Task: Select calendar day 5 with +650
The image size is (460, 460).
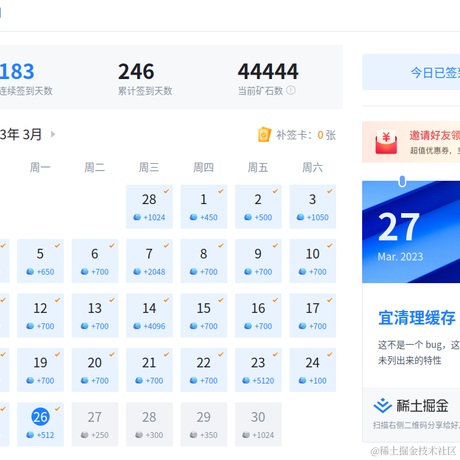Action: coord(40,261)
